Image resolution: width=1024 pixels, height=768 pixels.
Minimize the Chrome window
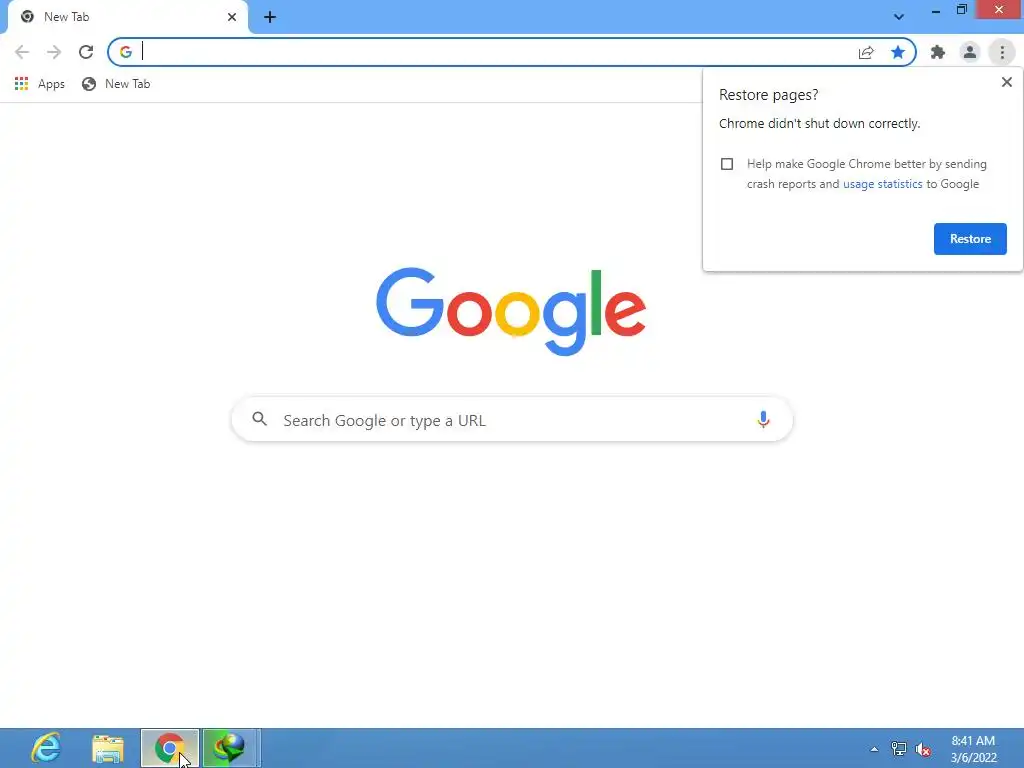click(935, 10)
